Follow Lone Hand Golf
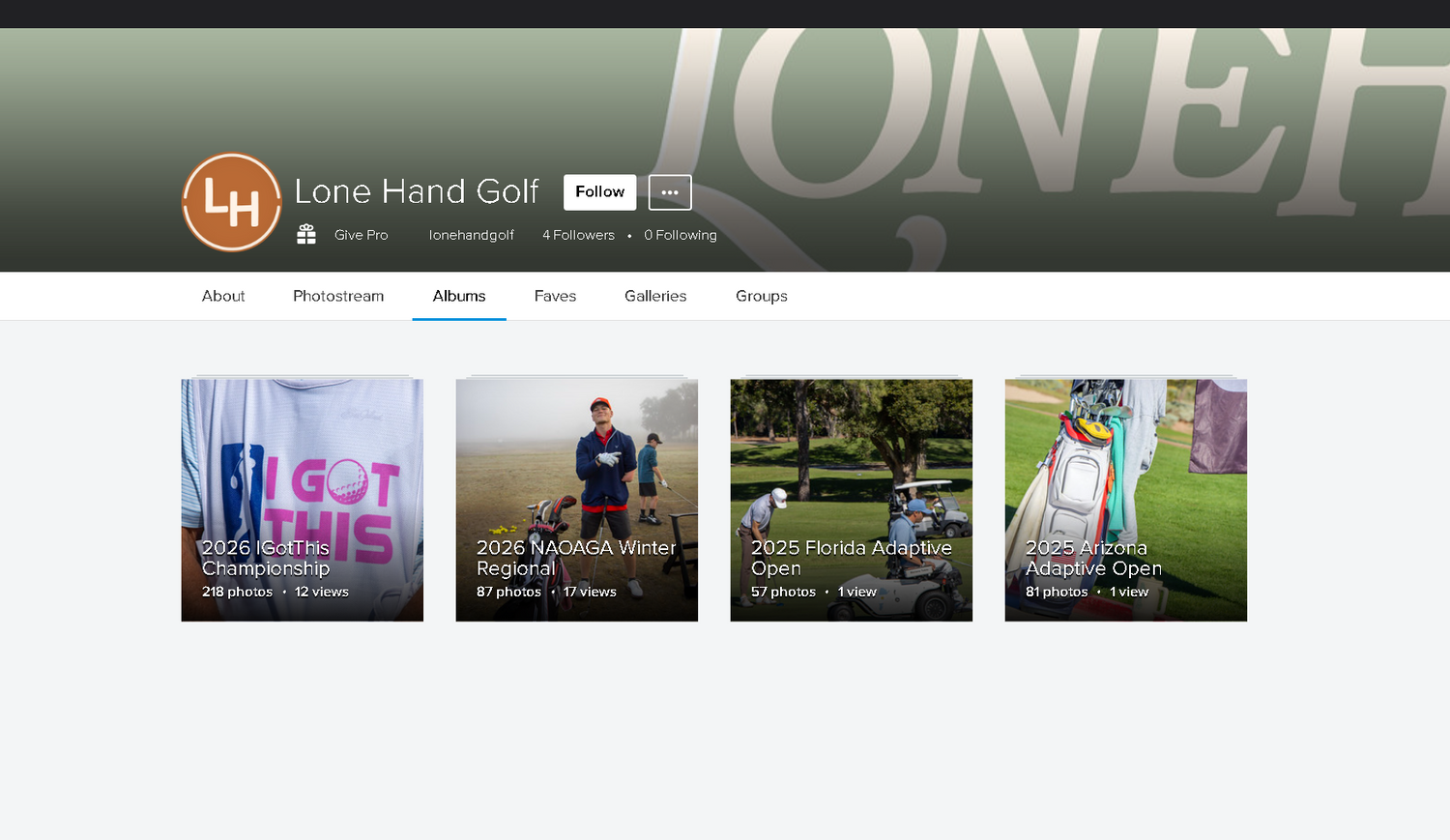 [600, 192]
